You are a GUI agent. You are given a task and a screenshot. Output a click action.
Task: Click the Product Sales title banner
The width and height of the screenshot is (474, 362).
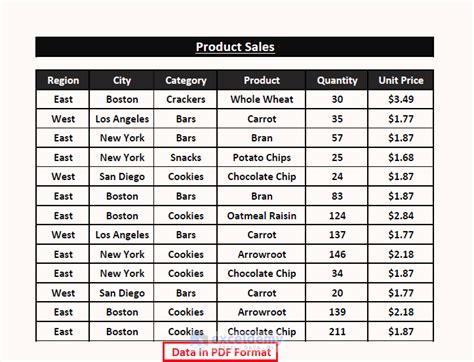[235, 47]
